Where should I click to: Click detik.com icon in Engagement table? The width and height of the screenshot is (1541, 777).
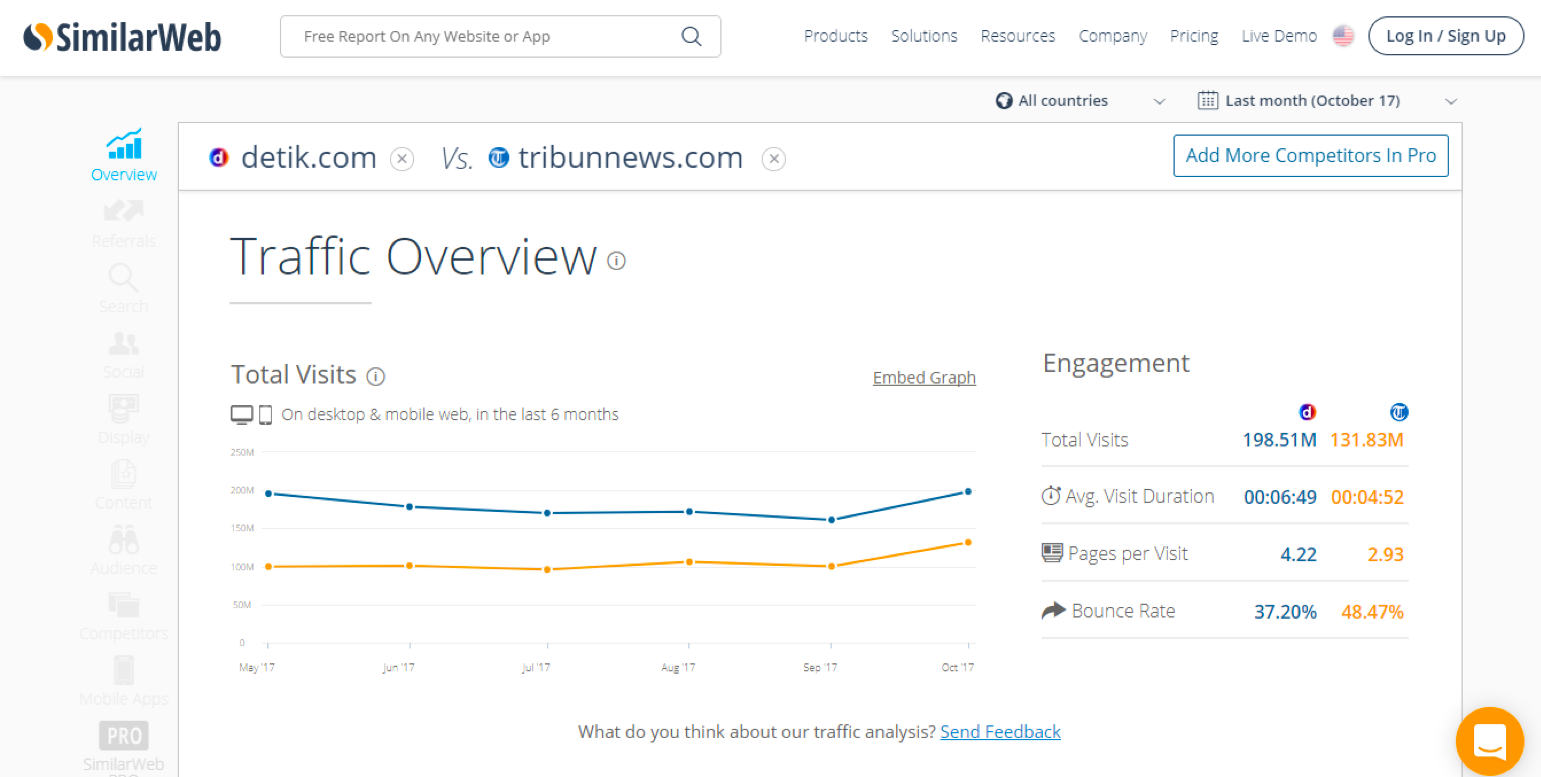(1307, 412)
